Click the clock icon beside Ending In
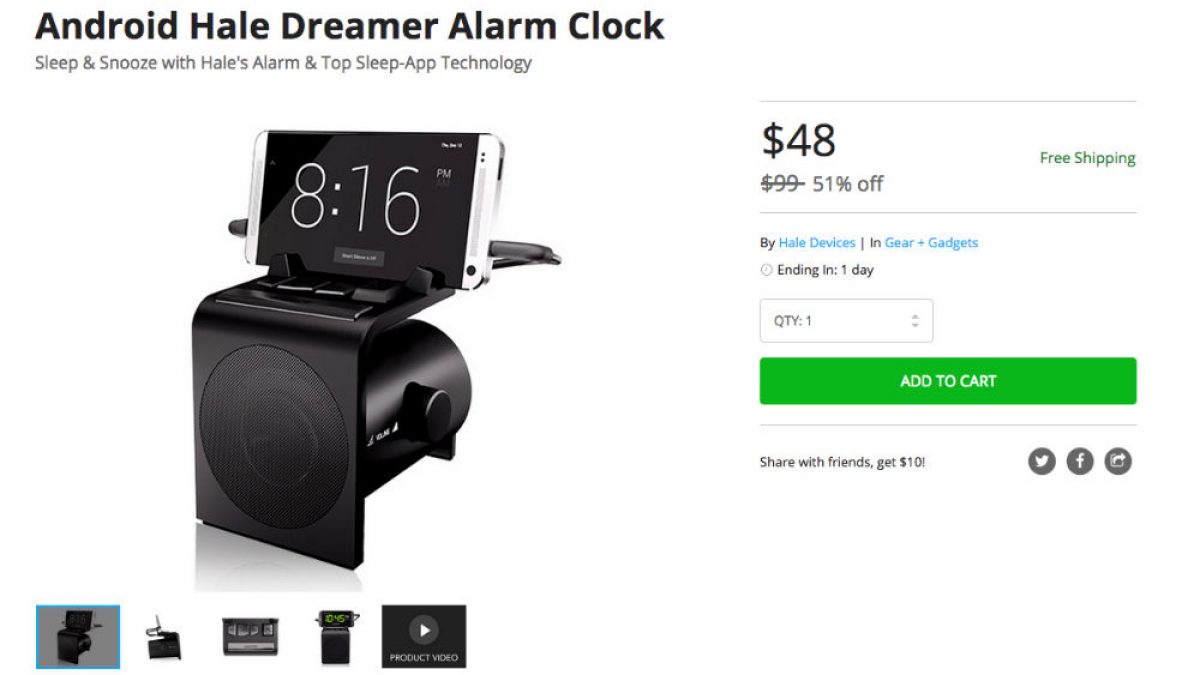1200x675 pixels. [766, 270]
